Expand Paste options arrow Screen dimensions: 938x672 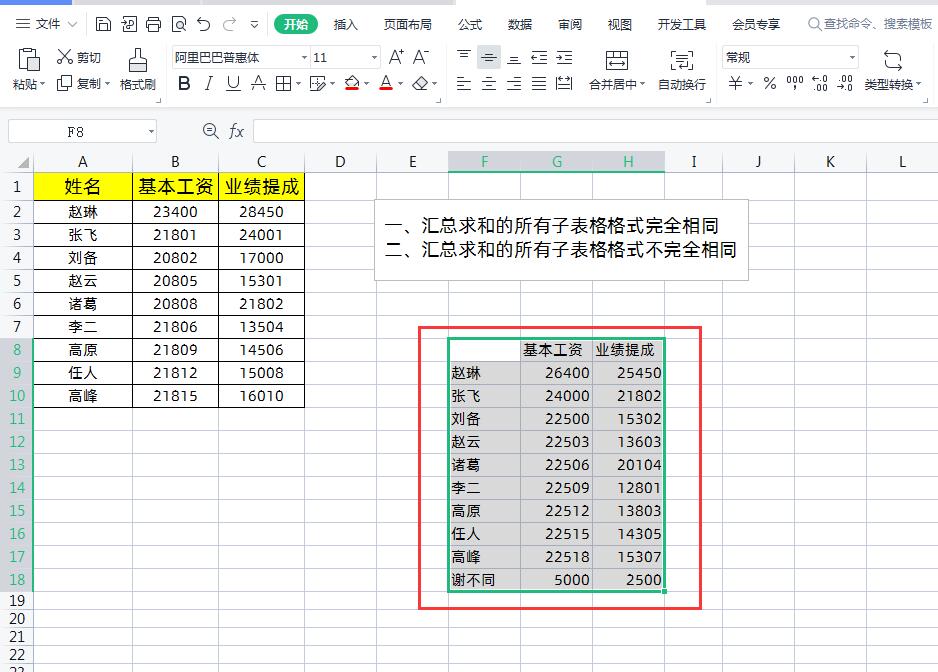[42, 84]
